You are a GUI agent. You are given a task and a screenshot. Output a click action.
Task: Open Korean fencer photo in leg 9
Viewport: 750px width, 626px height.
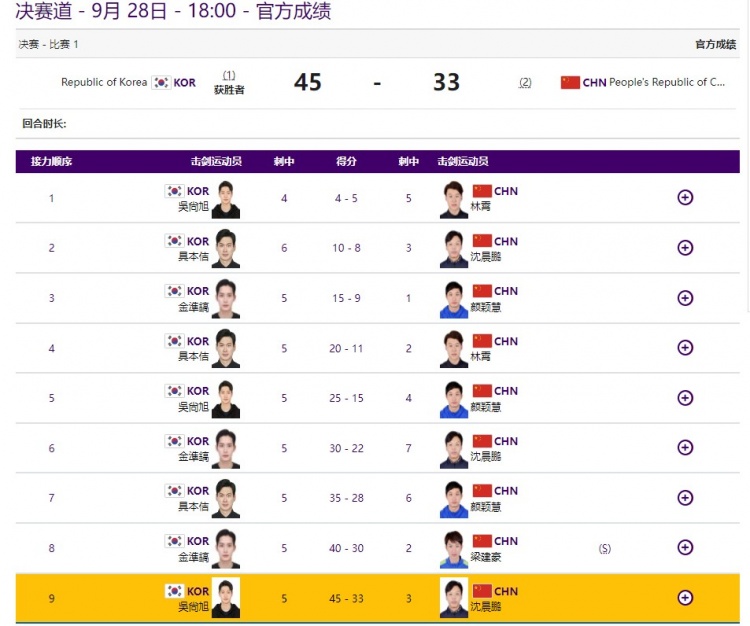click(x=226, y=598)
